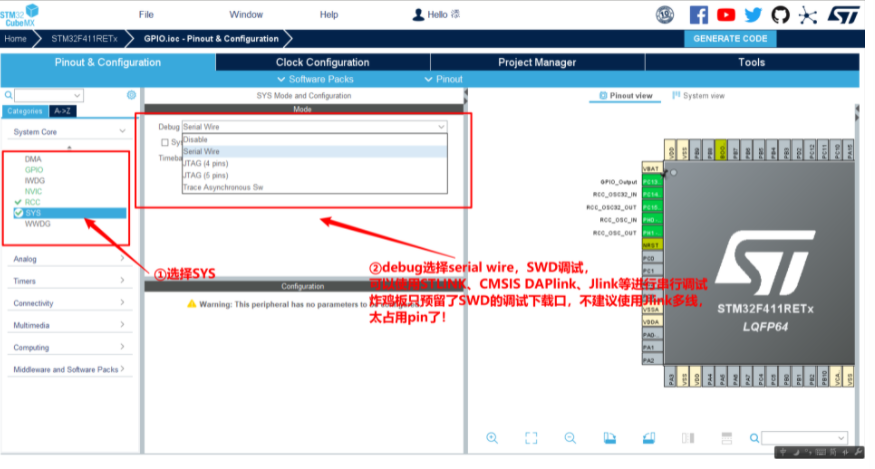
Task: Open ST Twitter icon
Action: tap(753, 15)
